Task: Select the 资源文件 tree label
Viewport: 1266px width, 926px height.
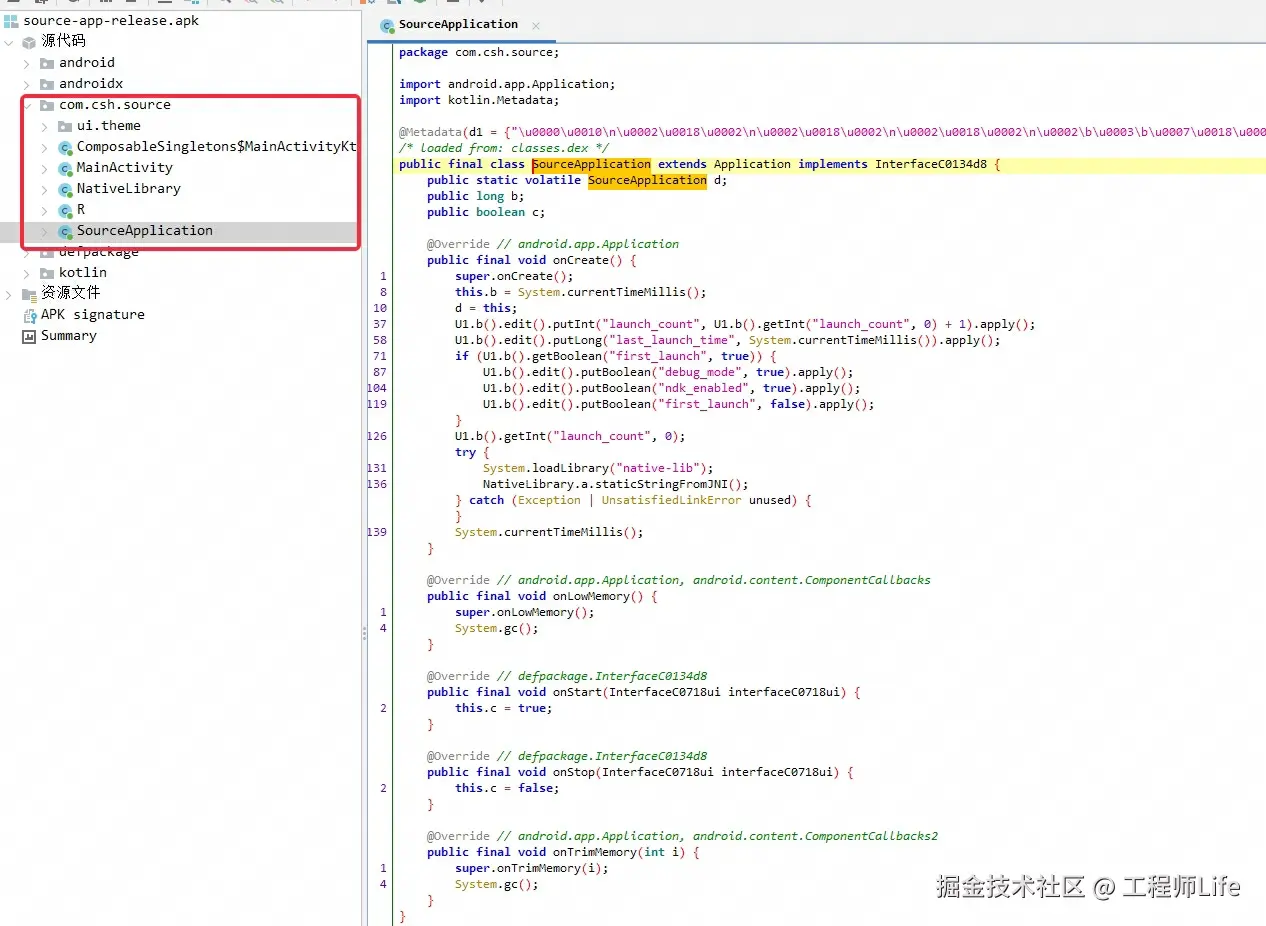Action: click(70, 293)
